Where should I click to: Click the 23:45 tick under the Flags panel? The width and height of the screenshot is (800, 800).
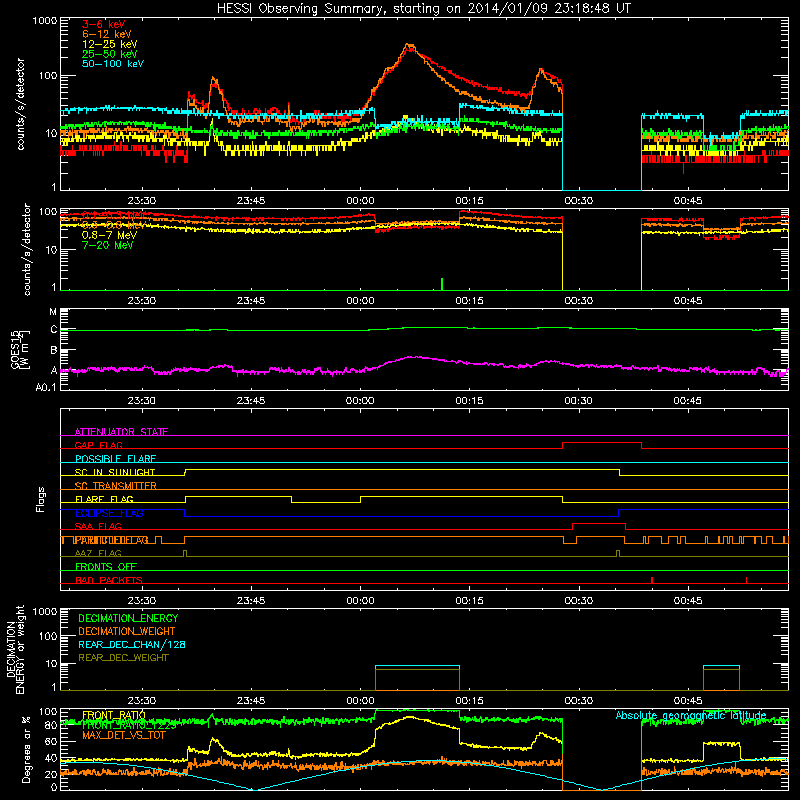point(251,601)
